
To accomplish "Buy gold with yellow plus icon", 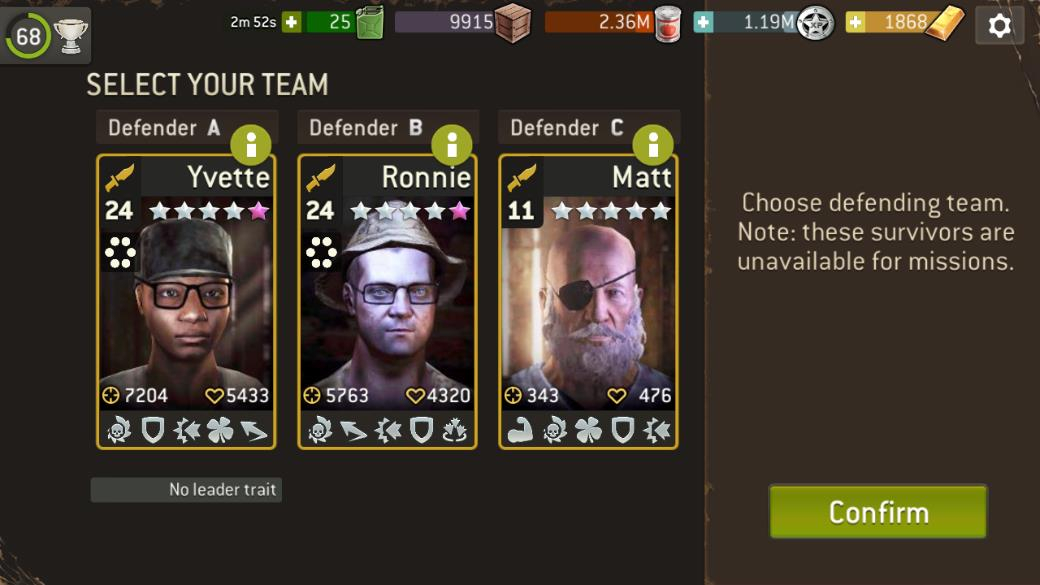I will point(855,22).
